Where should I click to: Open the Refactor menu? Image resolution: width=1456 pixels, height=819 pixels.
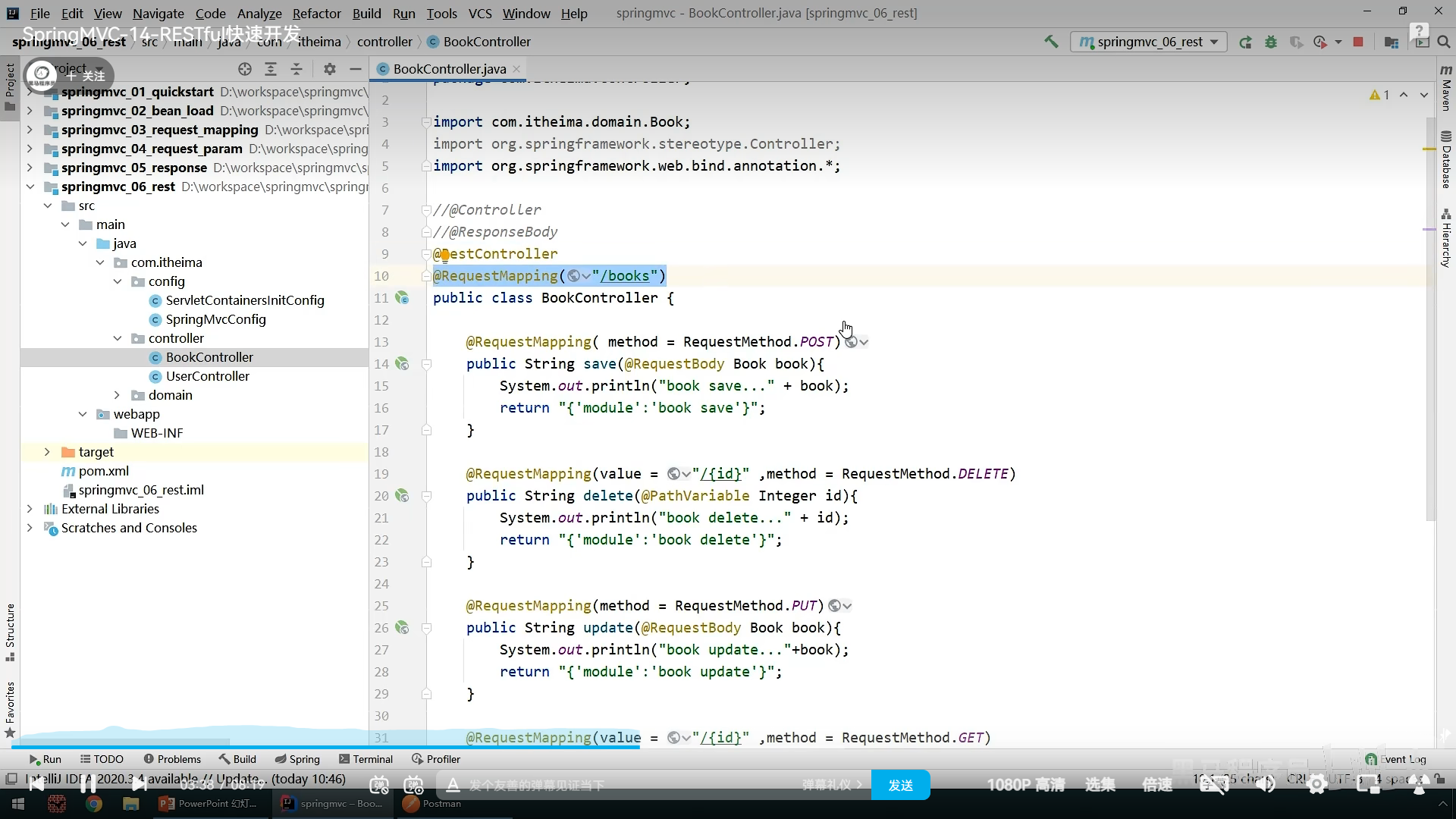[x=316, y=13]
